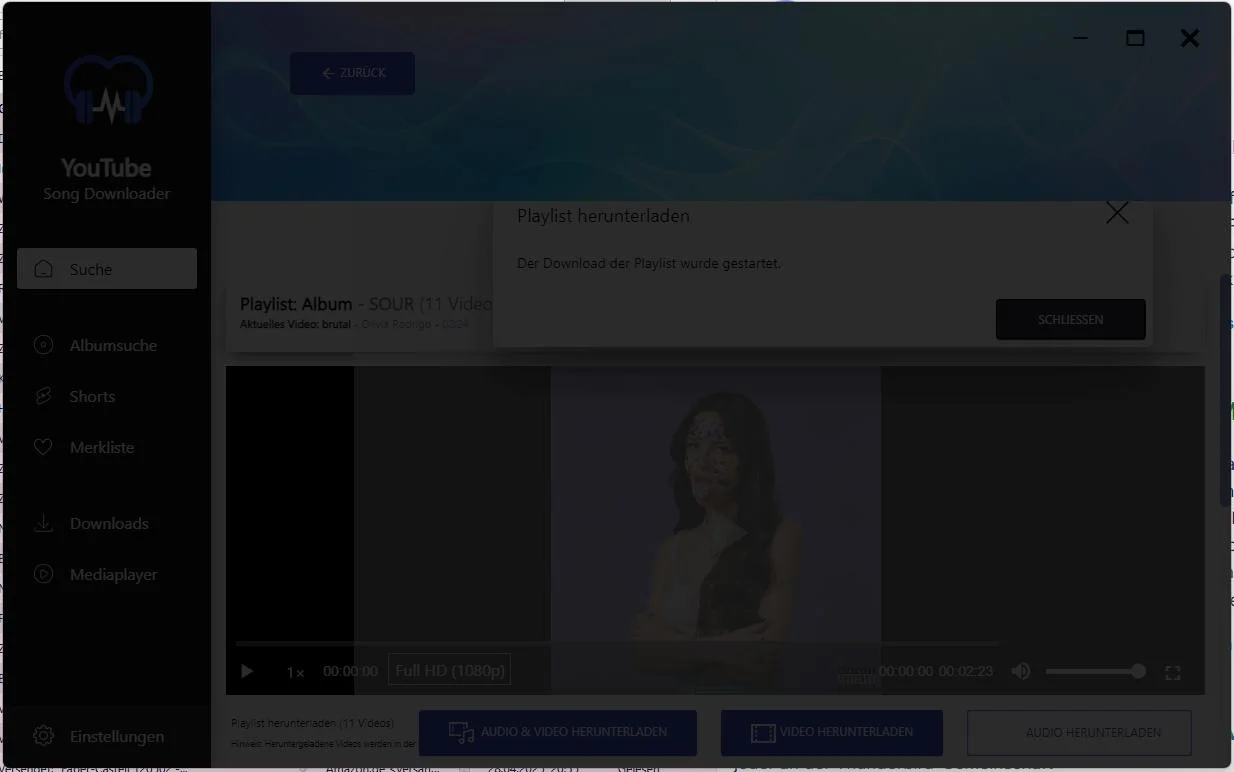Click the download tray icon beside Downloads
The image size is (1234, 772).
tap(43, 523)
